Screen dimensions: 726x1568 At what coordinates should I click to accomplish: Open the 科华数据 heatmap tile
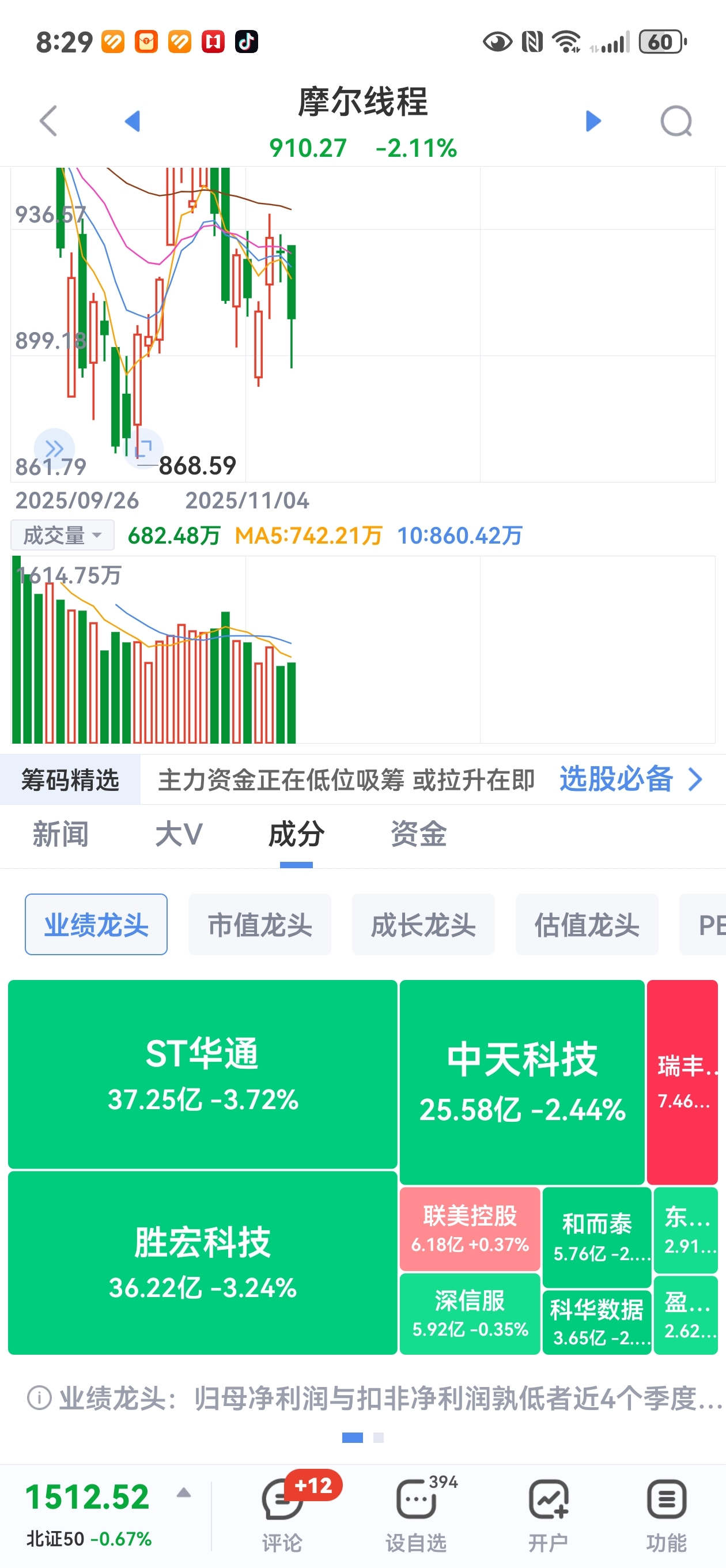(x=597, y=1322)
